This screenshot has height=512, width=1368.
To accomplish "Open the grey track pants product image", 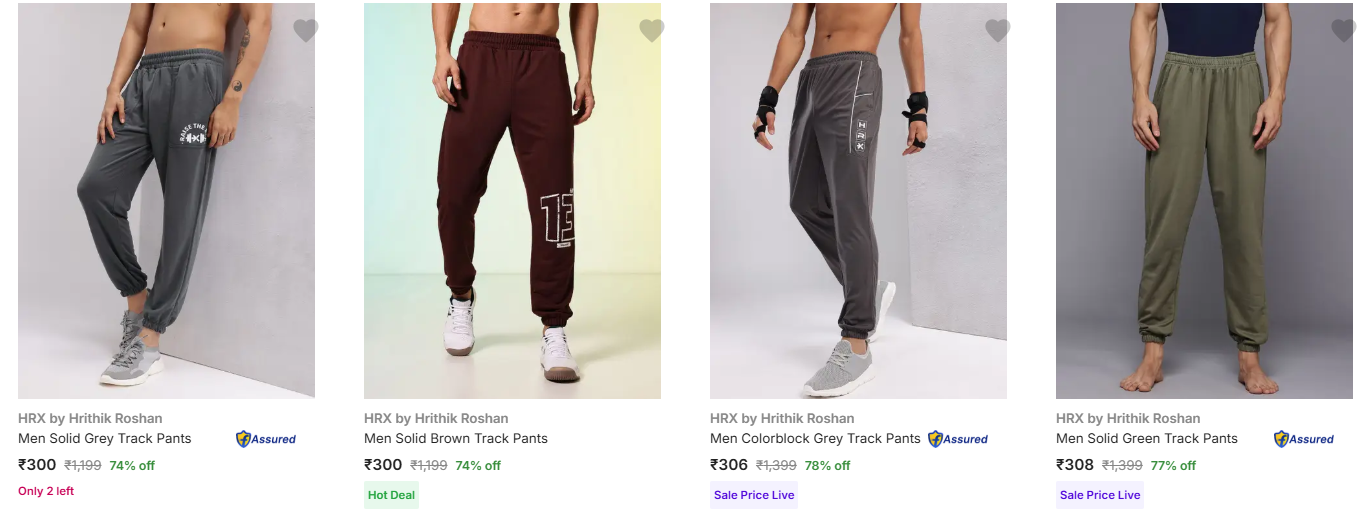I will pyautogui.click(x=166, y=201).
